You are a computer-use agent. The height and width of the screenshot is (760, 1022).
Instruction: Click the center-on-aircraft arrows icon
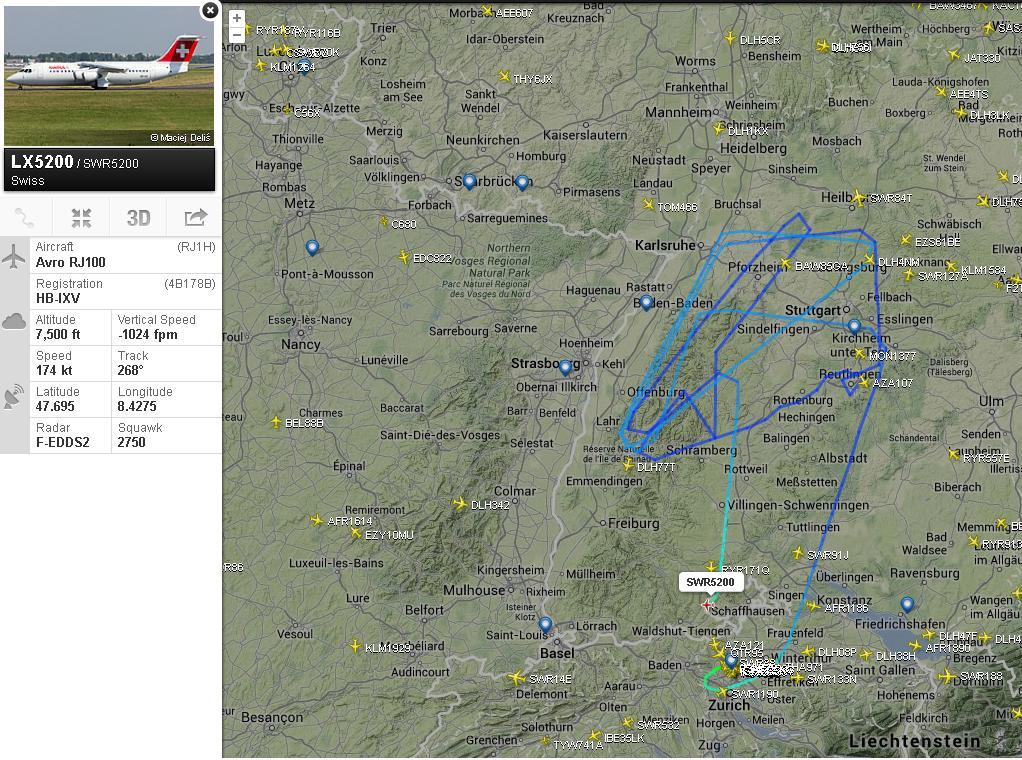[x=81, y=218]
